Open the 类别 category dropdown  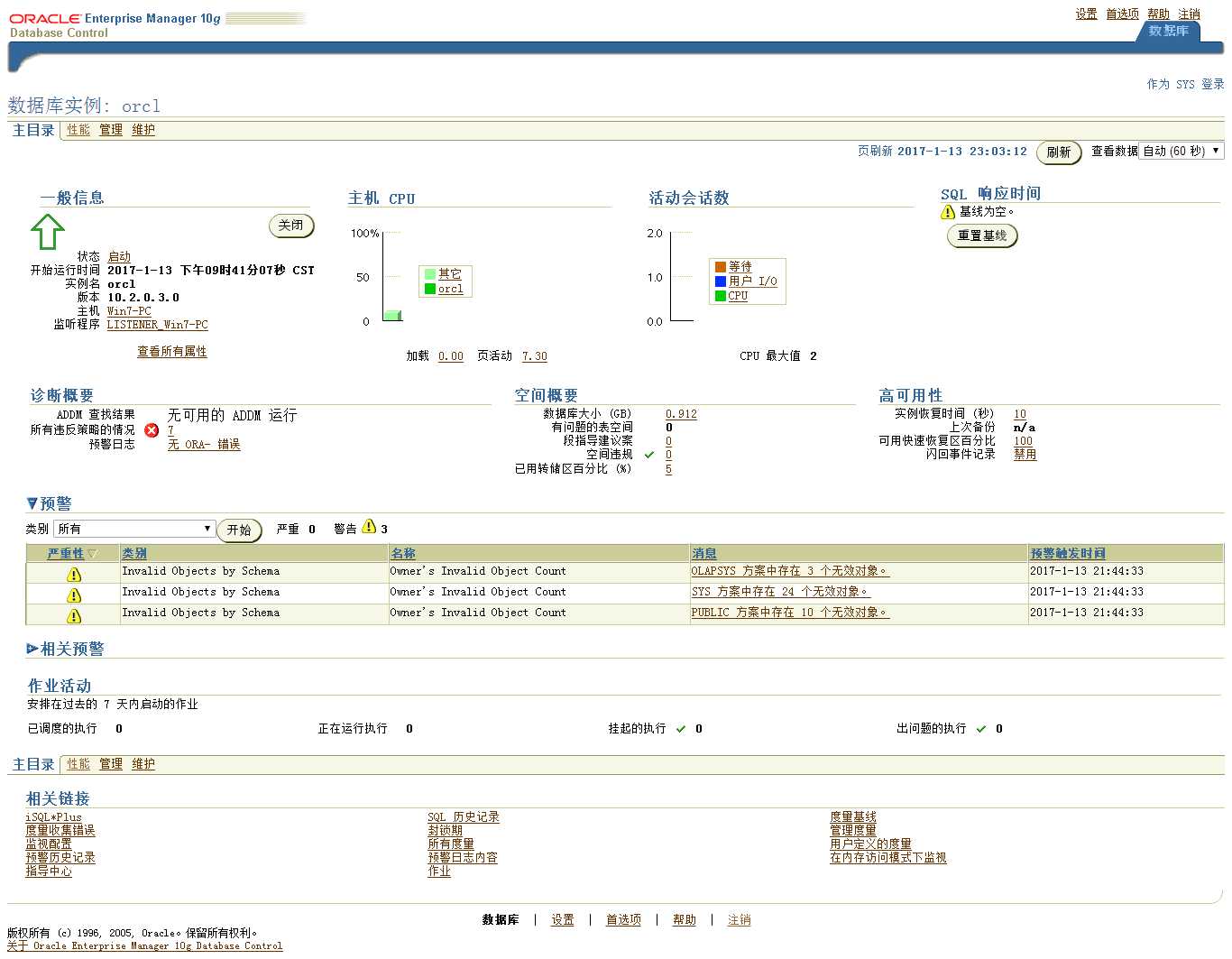134,529
